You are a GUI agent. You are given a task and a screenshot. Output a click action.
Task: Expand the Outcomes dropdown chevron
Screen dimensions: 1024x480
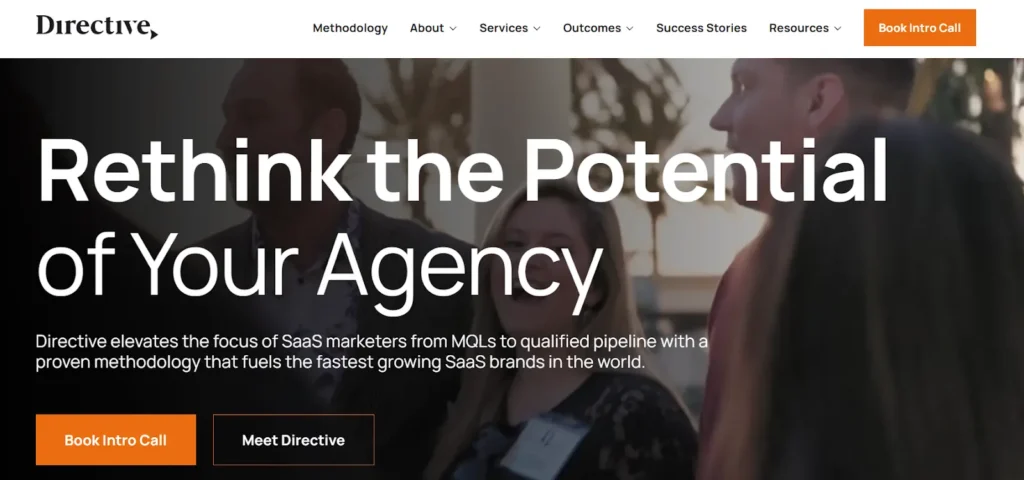tap(630, 29)
